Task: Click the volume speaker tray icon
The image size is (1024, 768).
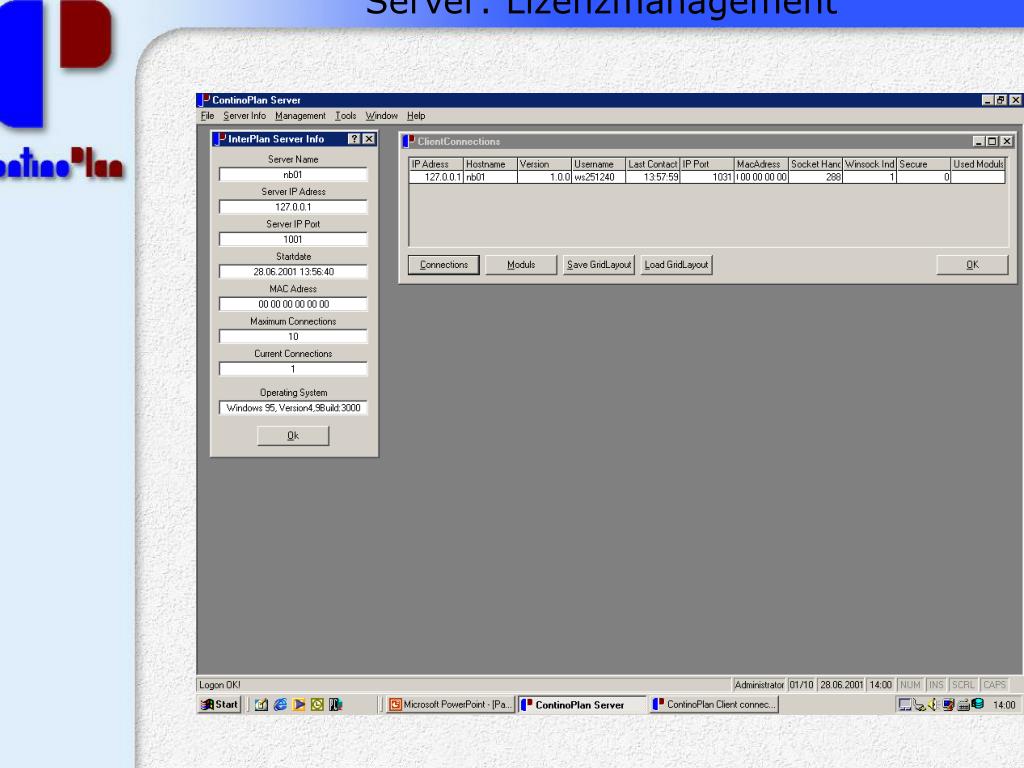Action: point(933,704)
